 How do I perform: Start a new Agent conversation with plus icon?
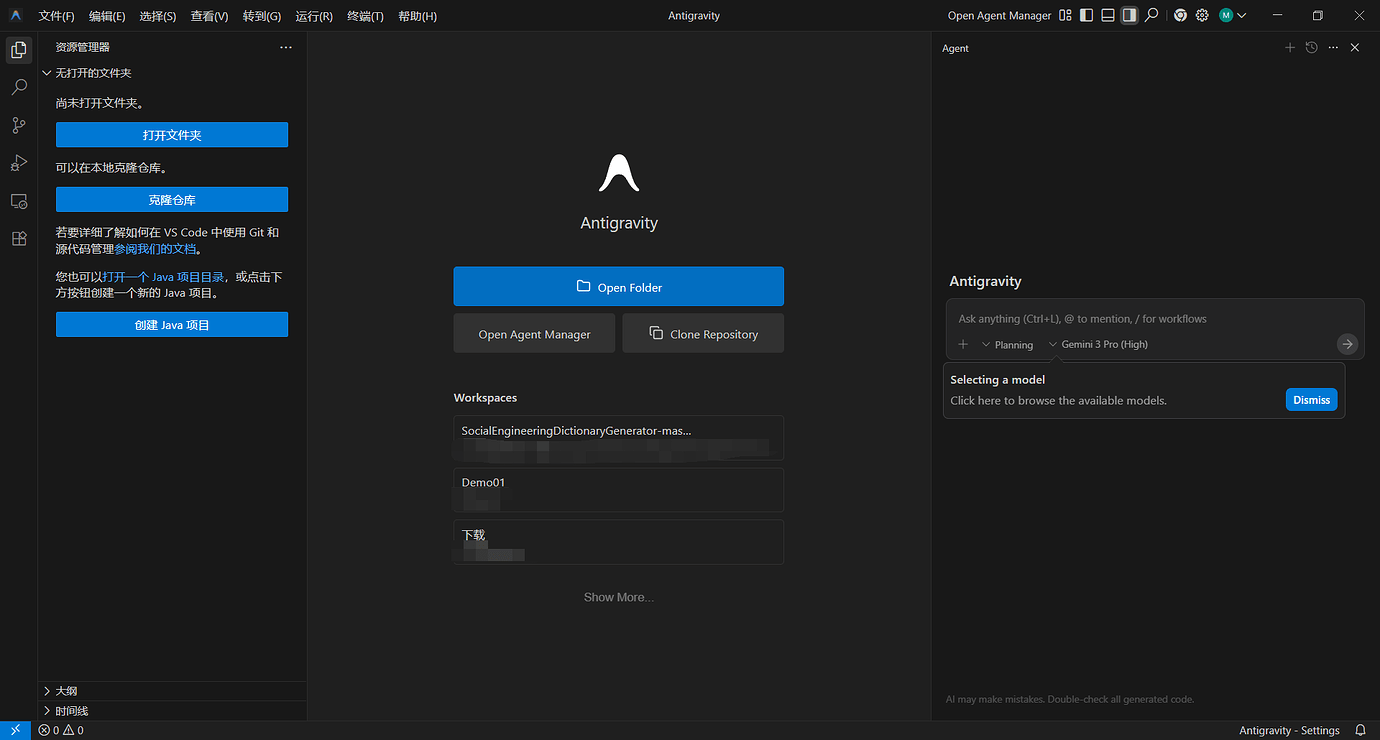1290,47
